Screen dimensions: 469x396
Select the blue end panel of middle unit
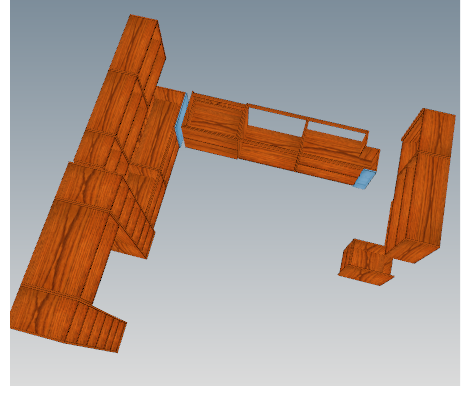365,179
